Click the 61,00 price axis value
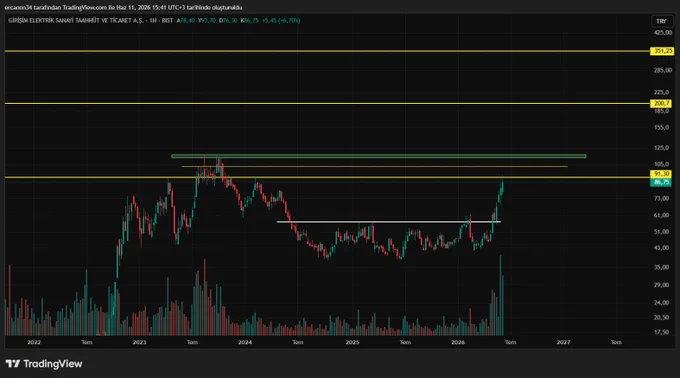Viewport: 680px width, 378px height. point(661,215)
